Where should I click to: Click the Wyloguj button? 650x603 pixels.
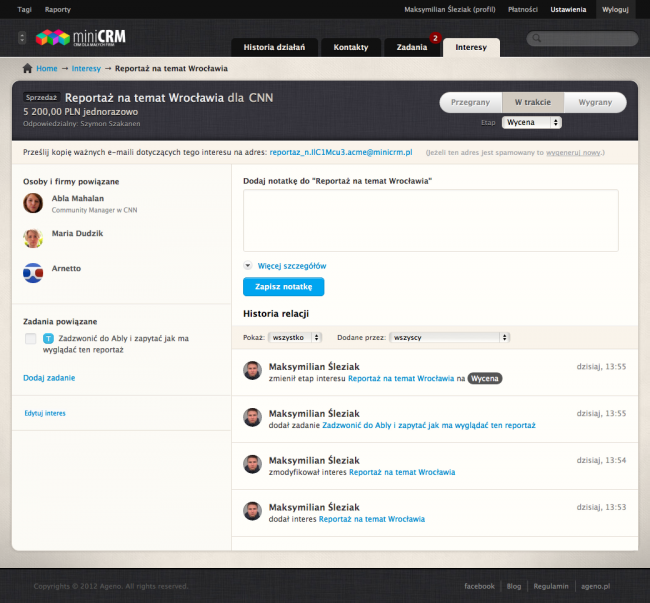615,9
